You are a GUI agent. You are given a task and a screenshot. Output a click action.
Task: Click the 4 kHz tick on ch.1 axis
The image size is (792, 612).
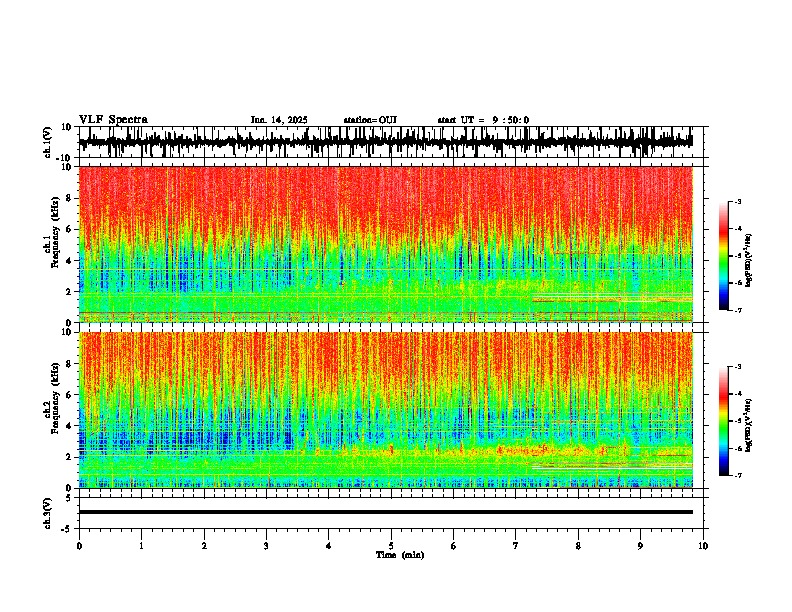point(69,261)
